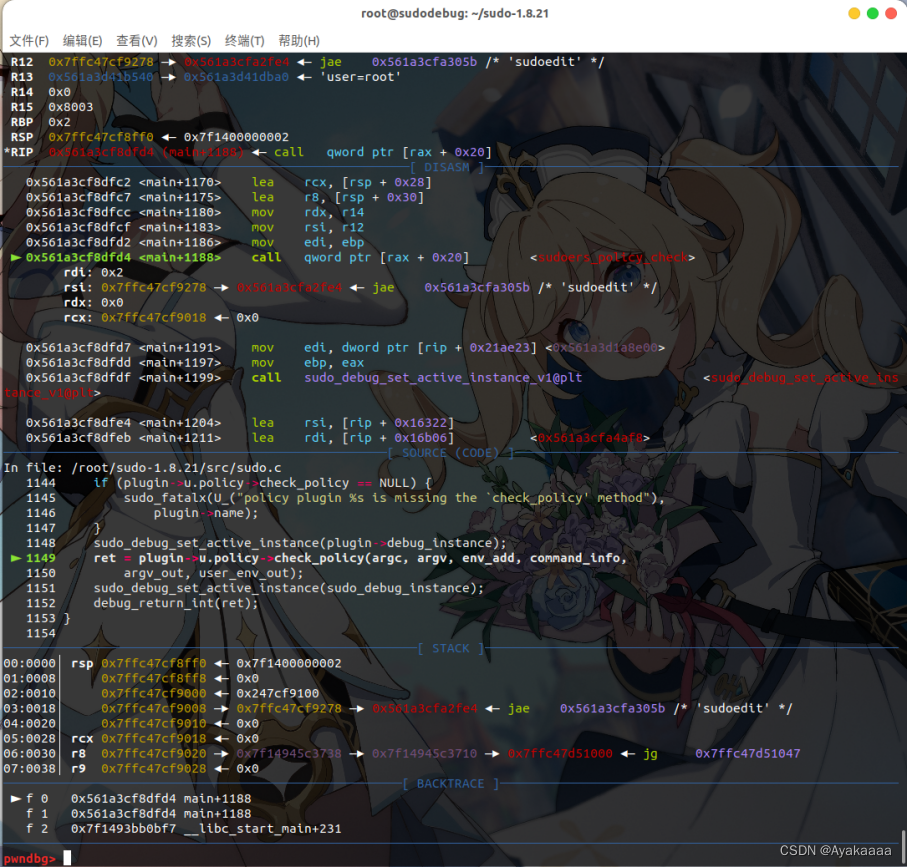Click file path /root/sudo-1.8.21/src/sudo.c
Screen dimensions: 907x868
tap(176, 468)
